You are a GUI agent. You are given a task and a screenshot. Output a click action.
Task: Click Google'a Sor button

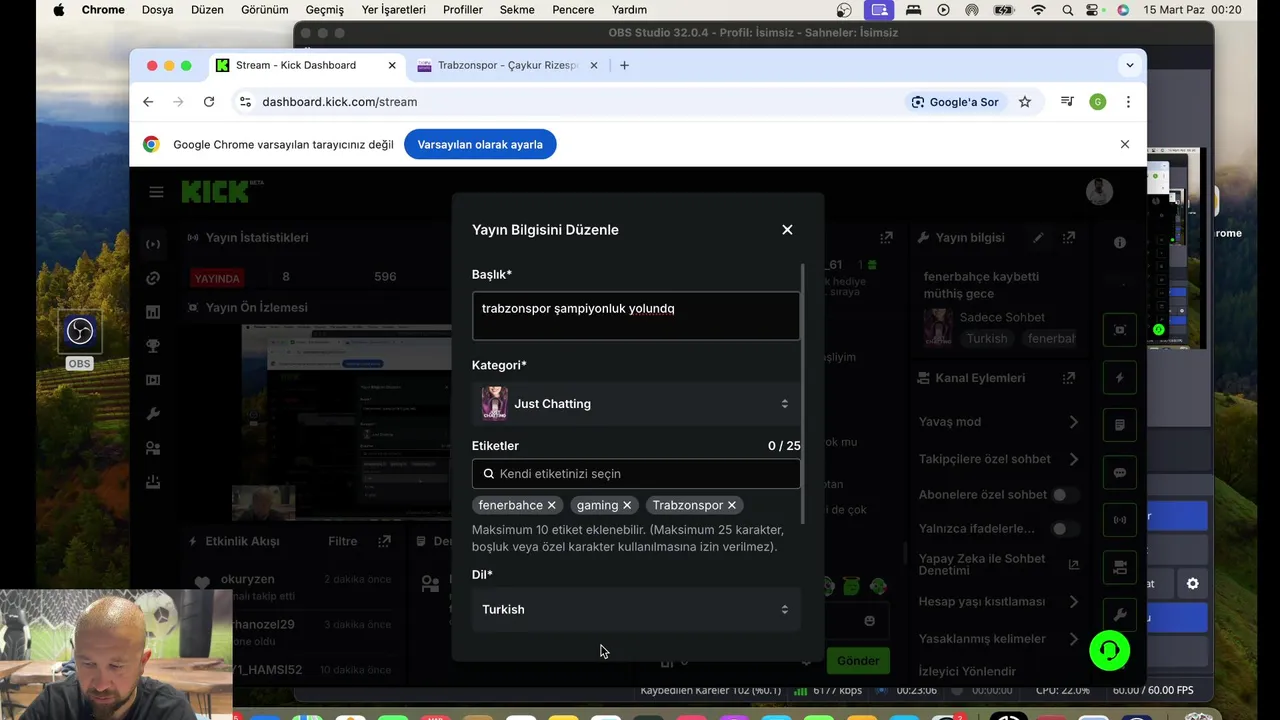(954, 102)
